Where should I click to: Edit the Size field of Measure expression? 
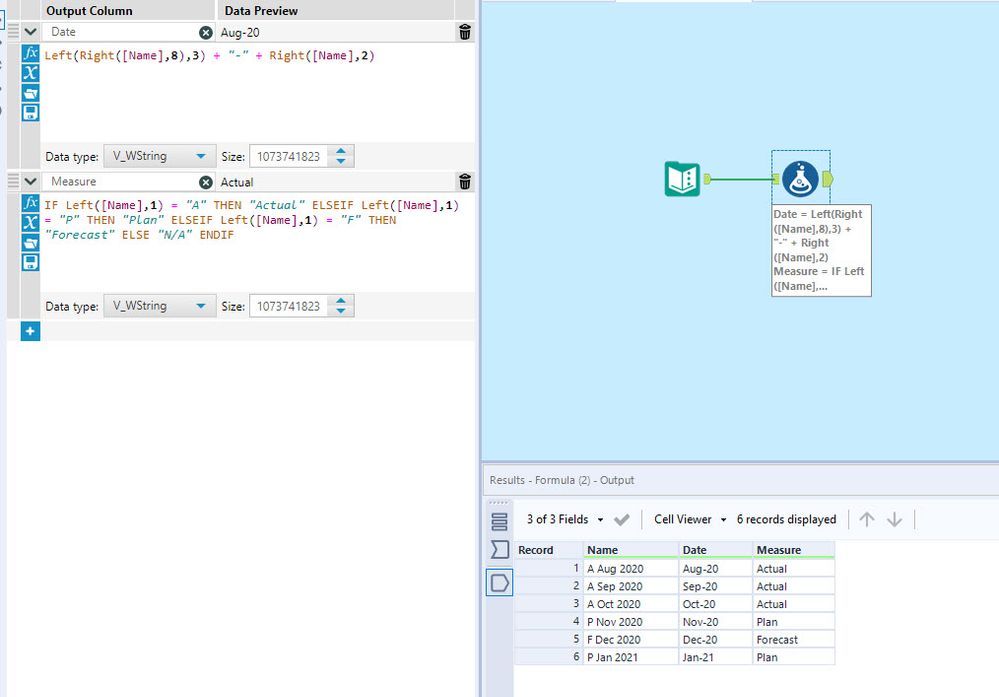[290, 306]
